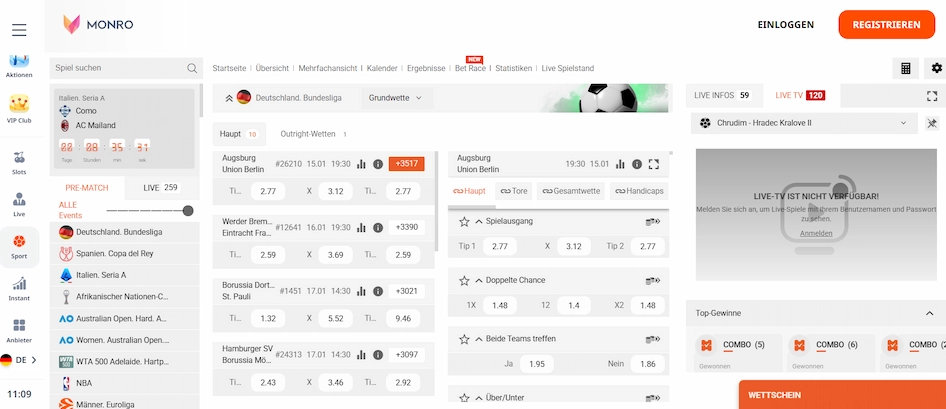The height and width of the screenshot is (409, 946).
Task: Pick 12 odds 1.4 in Doppelte Chance
Action: 574,305
